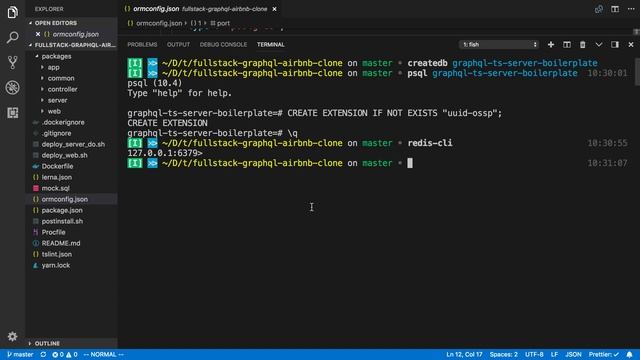Screen dimensions: 640x360
Task: Kill the terminal with trash icon
Action: point(582,44)
